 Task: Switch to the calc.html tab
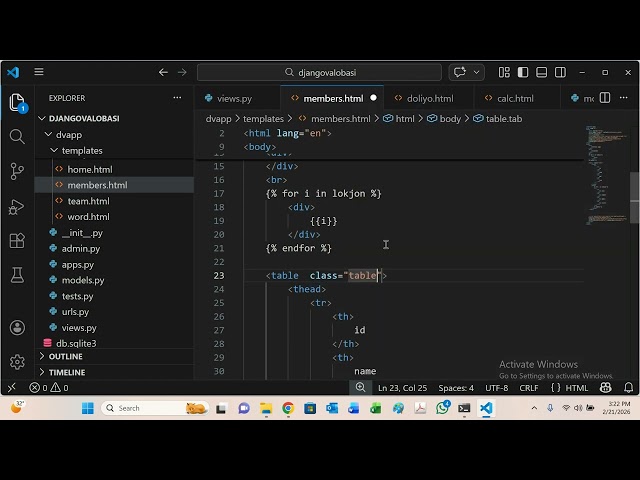[x=515, y=98]
